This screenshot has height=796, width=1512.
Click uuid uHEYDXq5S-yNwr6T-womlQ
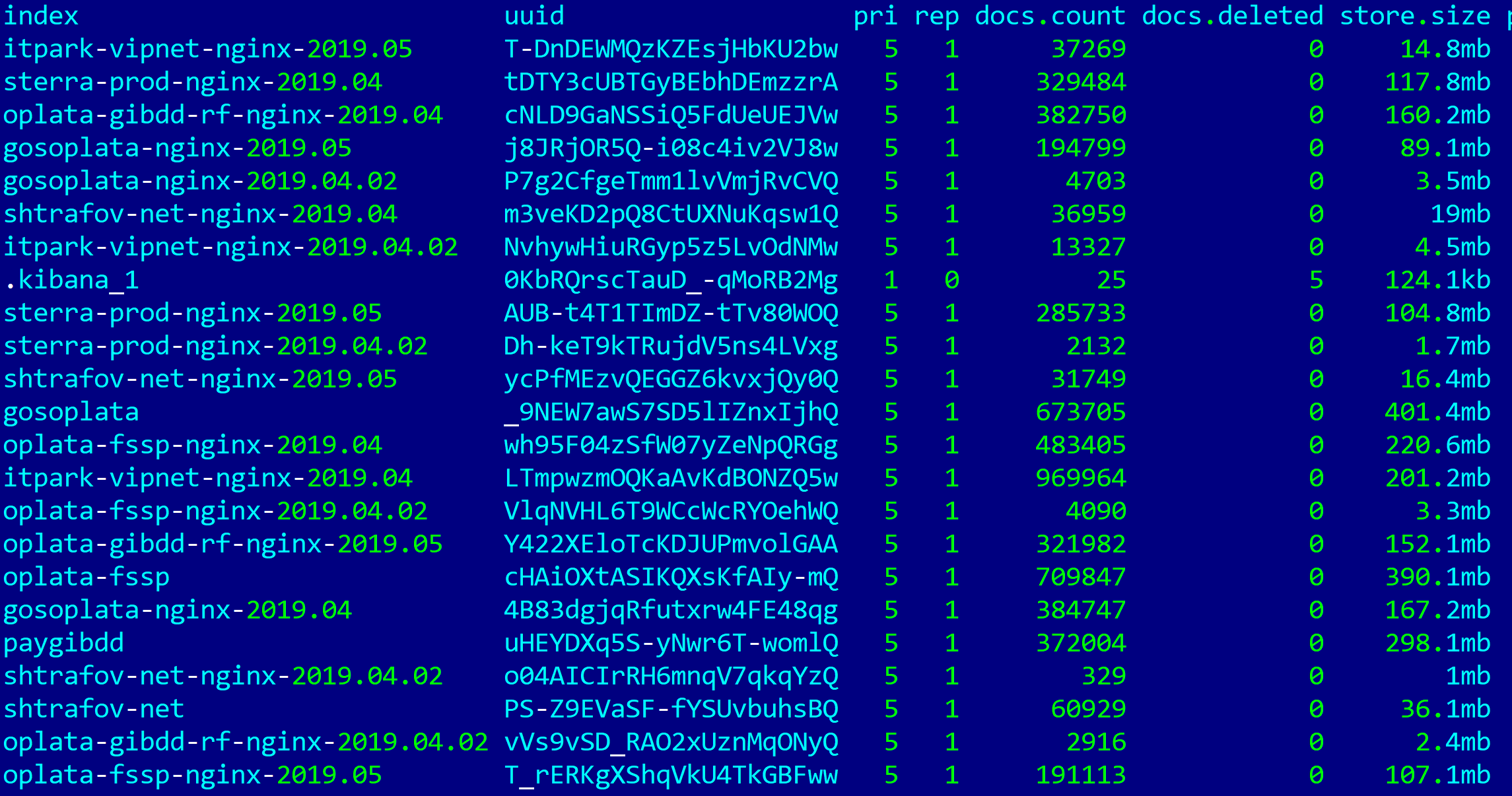[x=671, y=643]
